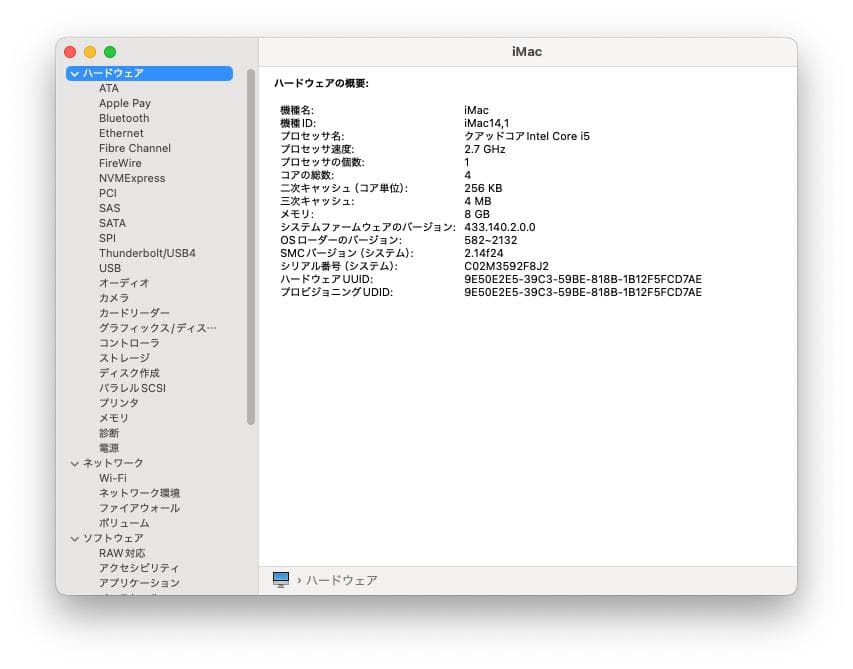Collapse the ネットワーク section chevron

75,463
